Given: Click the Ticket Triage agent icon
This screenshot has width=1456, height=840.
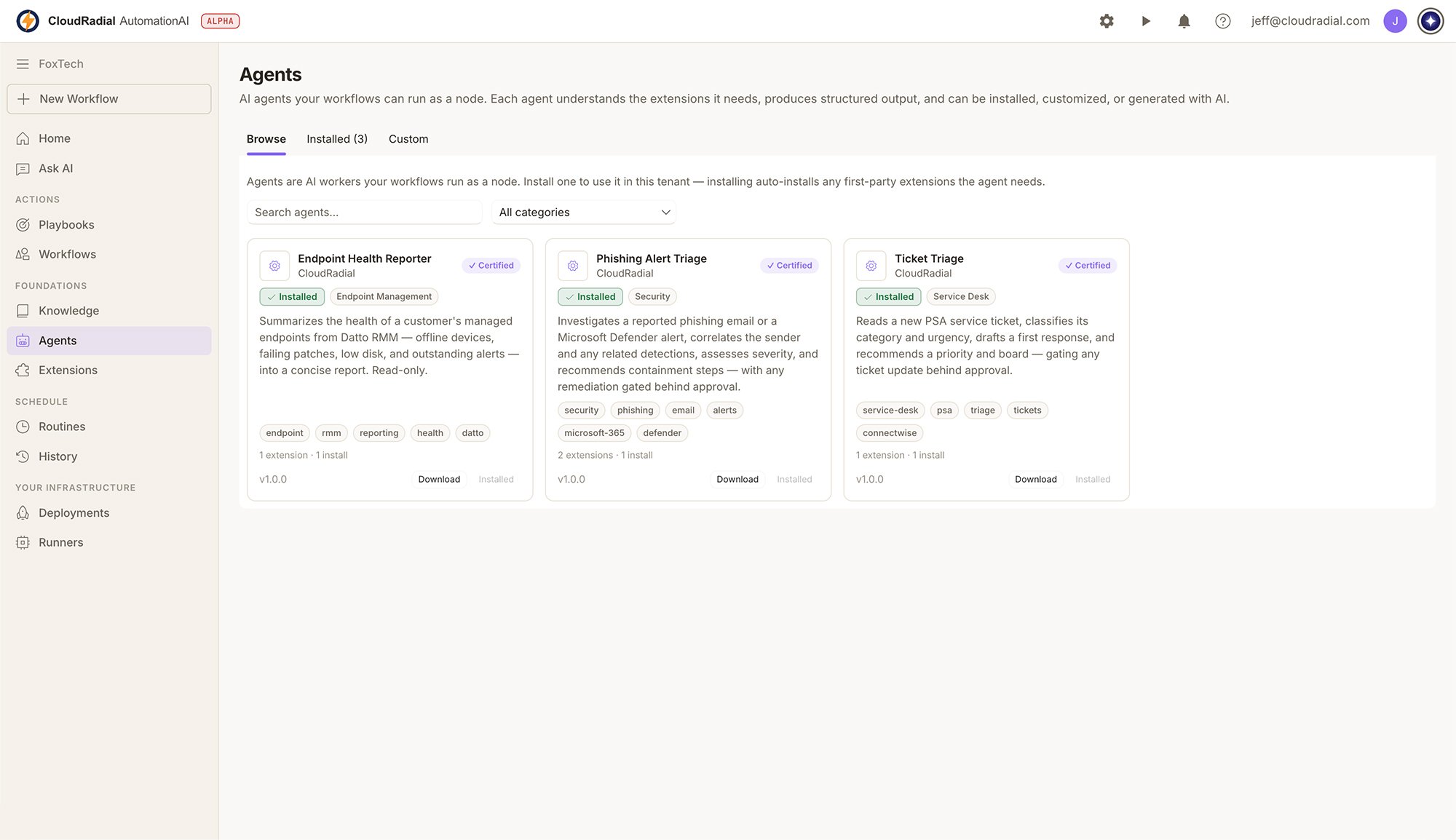Looking at the screenshot, I should 871,266.
